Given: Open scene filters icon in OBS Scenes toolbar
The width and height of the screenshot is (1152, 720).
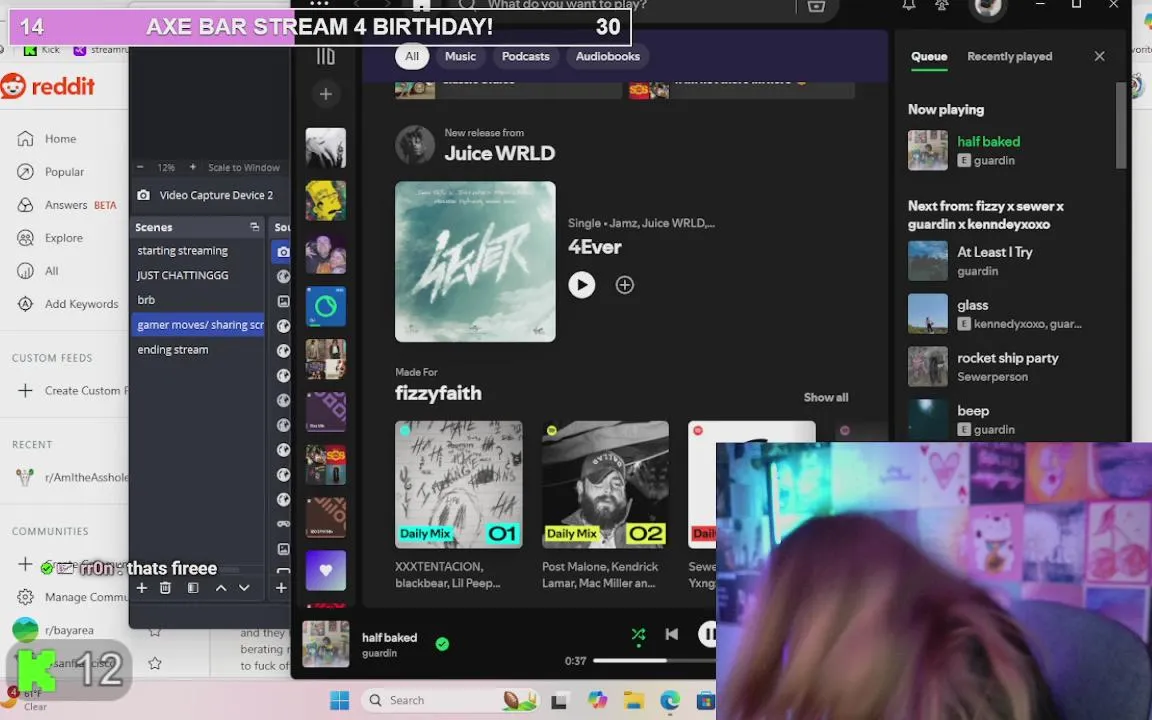Looking at the screenshot, I should click(x=192, y=588).
